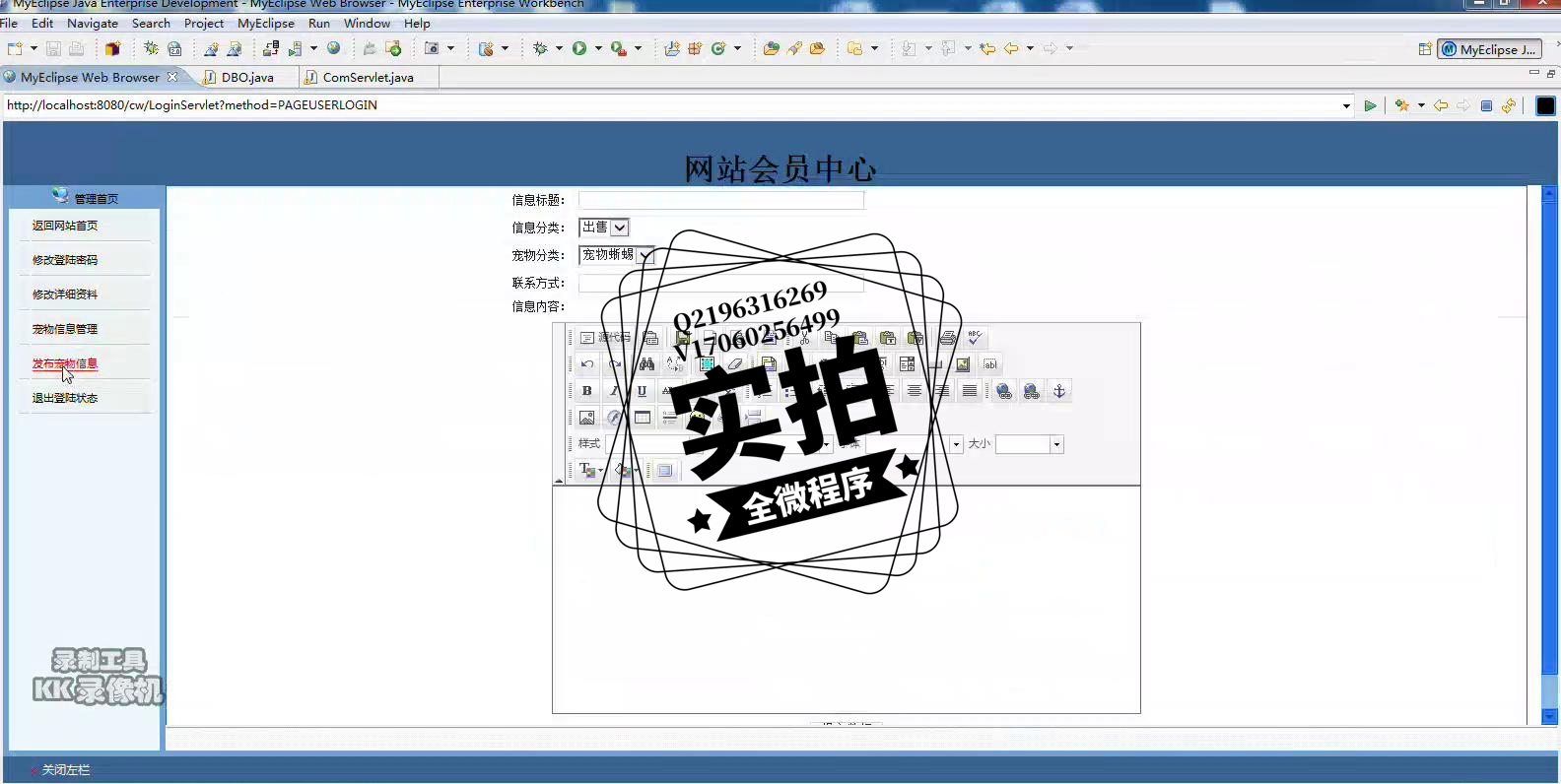This screenshot has width=1561, height=784.
Task: Apply full justify alignment in editor
Action: (970, 391)
